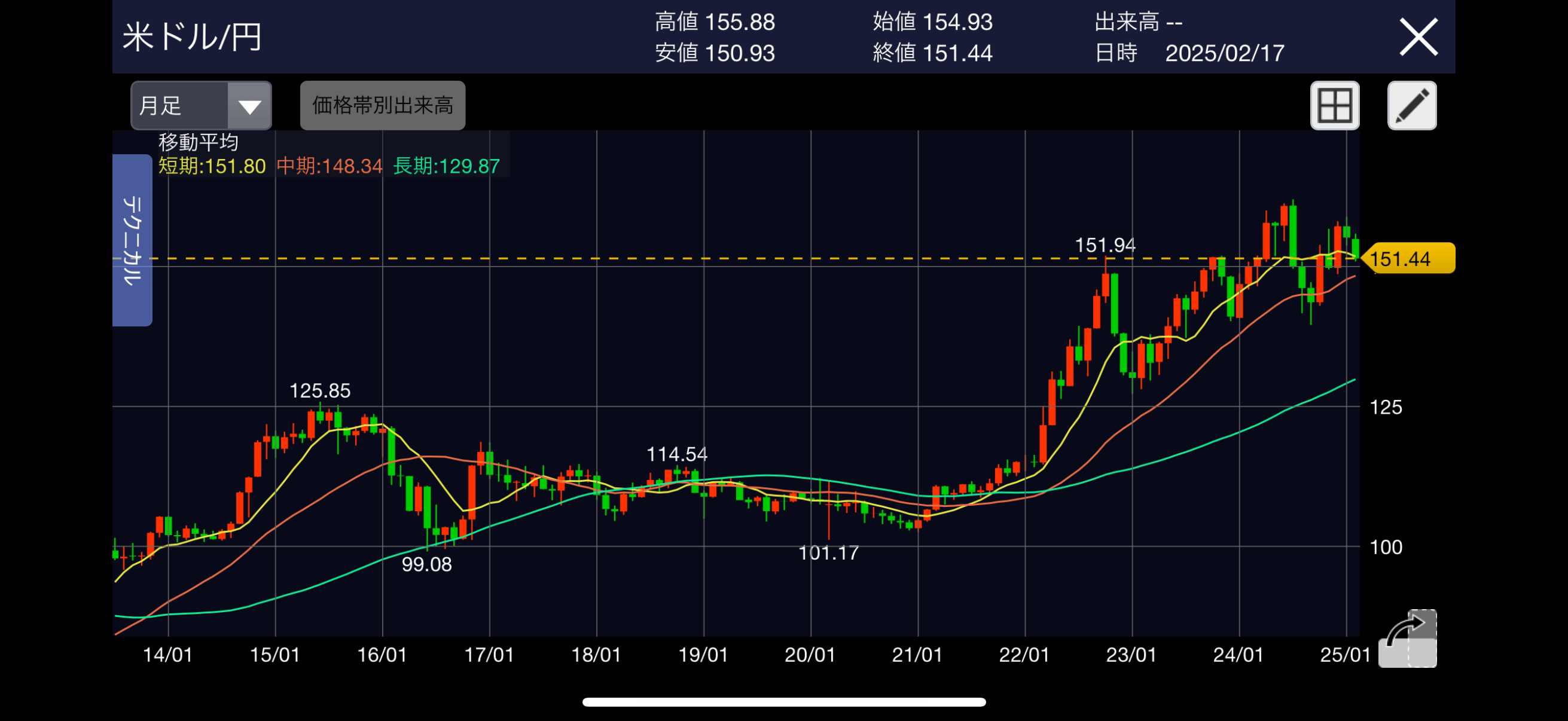
Task: Tap the 米ドル/円 currency pair title
Action: pos(193,37)
